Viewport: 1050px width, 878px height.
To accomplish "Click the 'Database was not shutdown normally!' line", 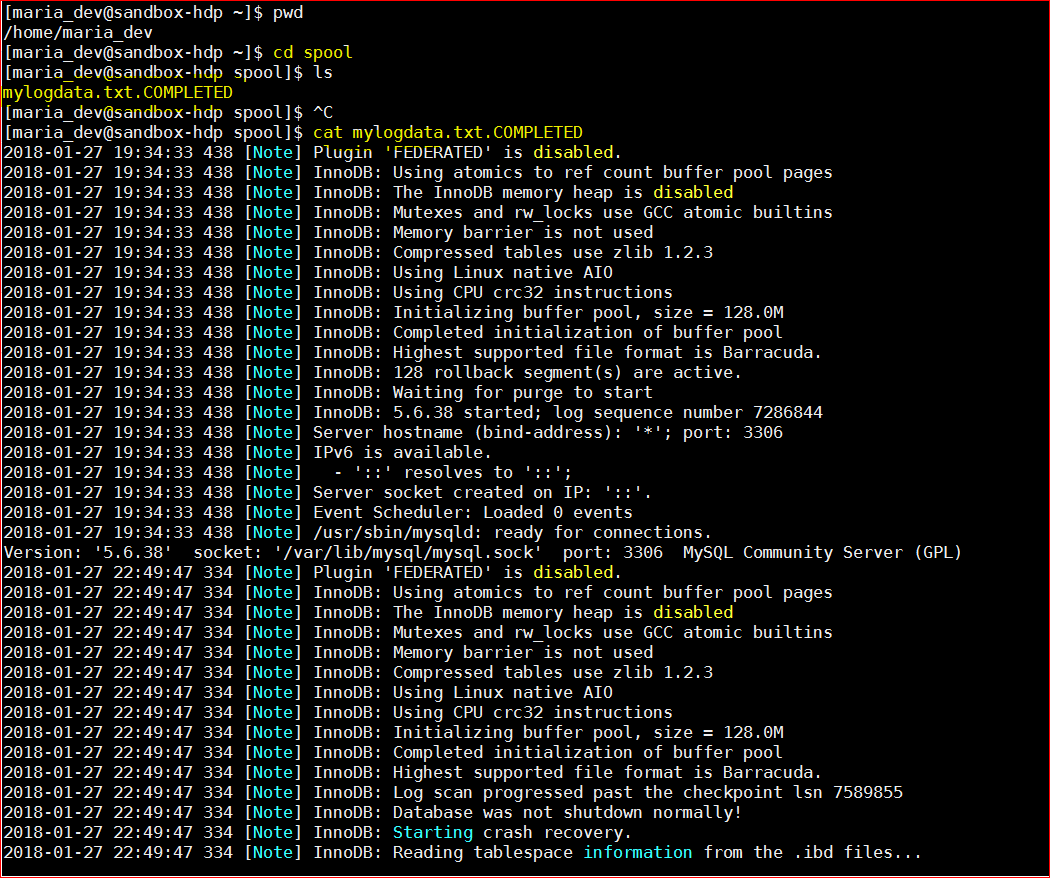I will pyautogui.click(x=372, y=812).
